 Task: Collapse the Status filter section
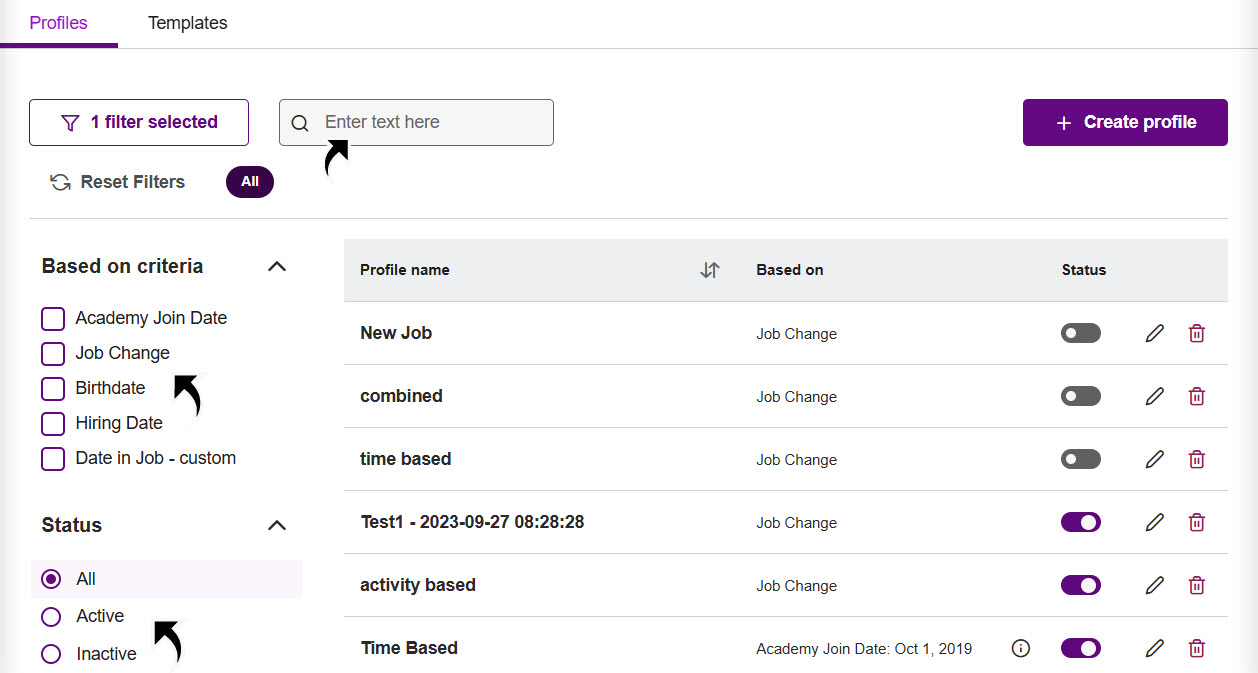[278, 525]
